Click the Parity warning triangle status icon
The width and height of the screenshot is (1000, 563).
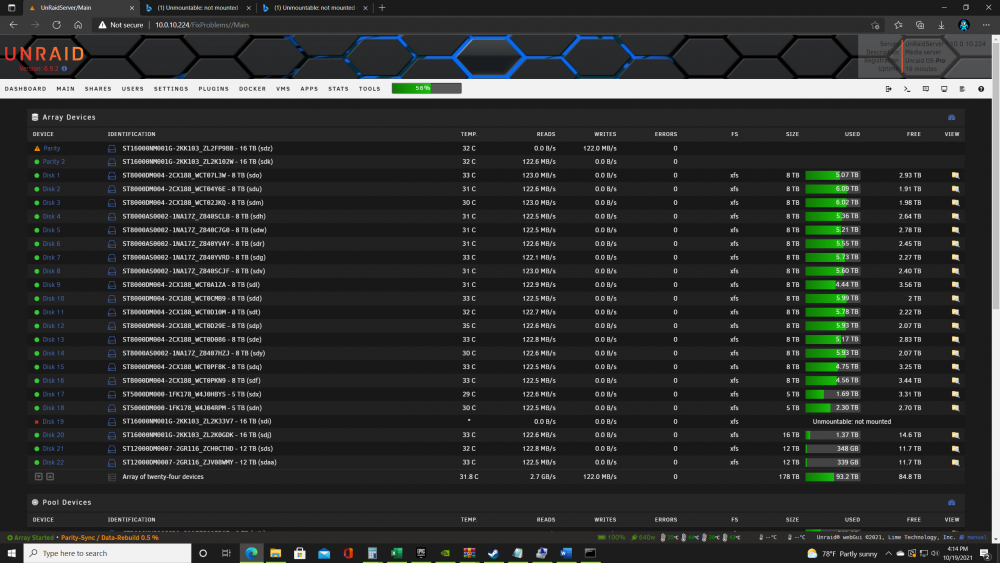click(x=37, y=149)
